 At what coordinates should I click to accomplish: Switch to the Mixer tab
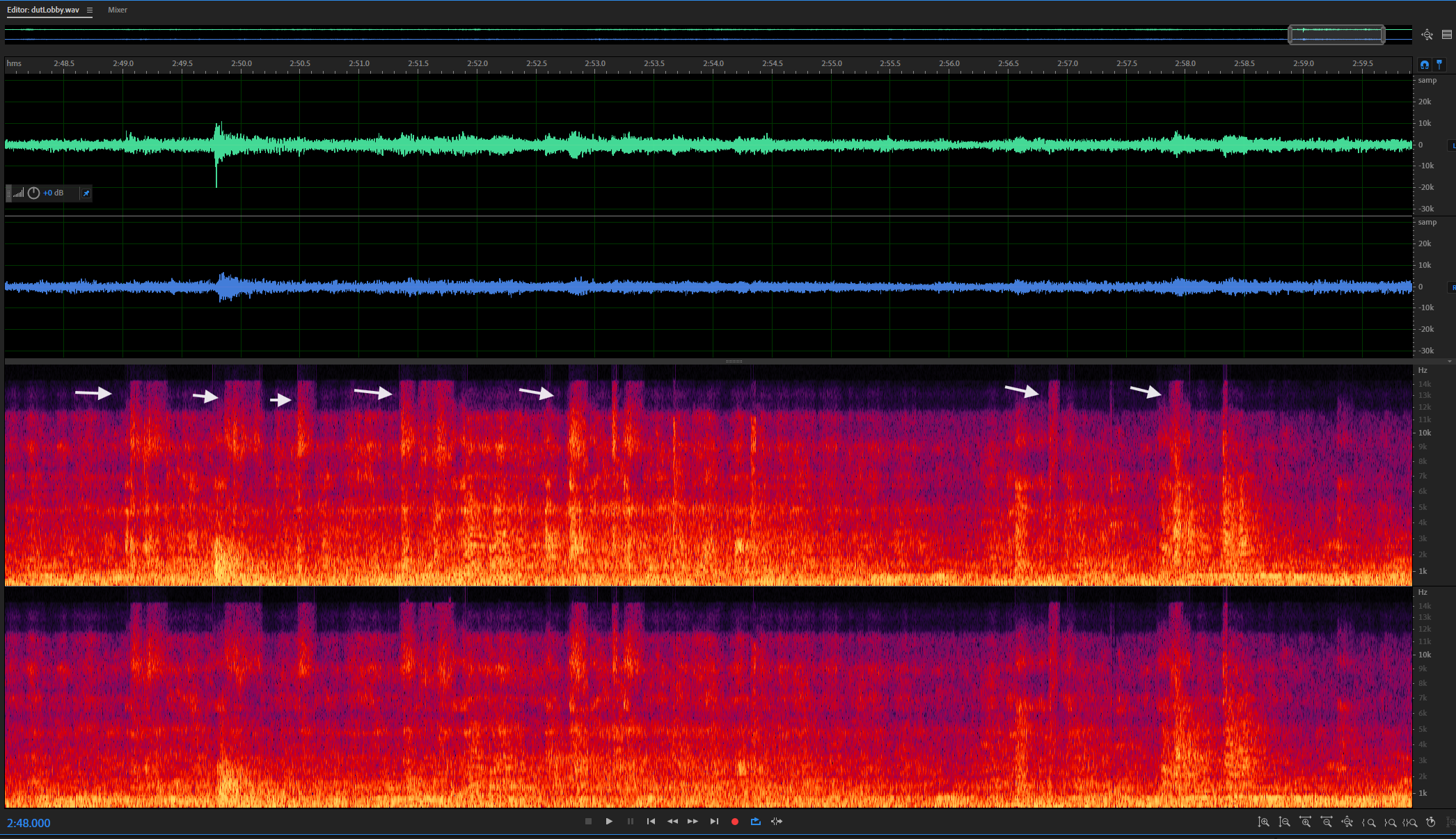(x=118, y=10)
